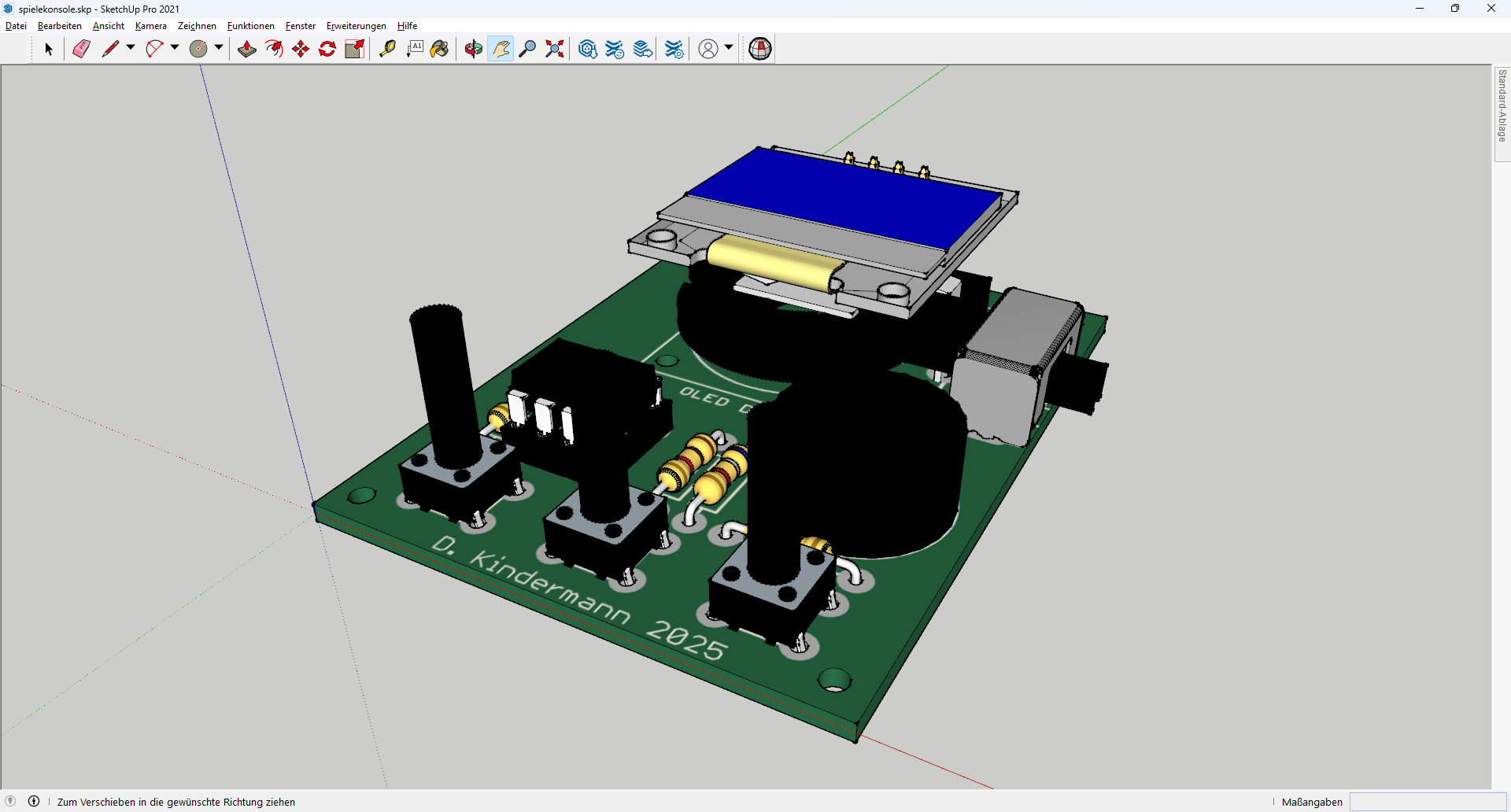Click the status hint 'Zum Verschieben' text
Image resolution: width=1511 pixels, height=812 pixels.
(176, 802)
